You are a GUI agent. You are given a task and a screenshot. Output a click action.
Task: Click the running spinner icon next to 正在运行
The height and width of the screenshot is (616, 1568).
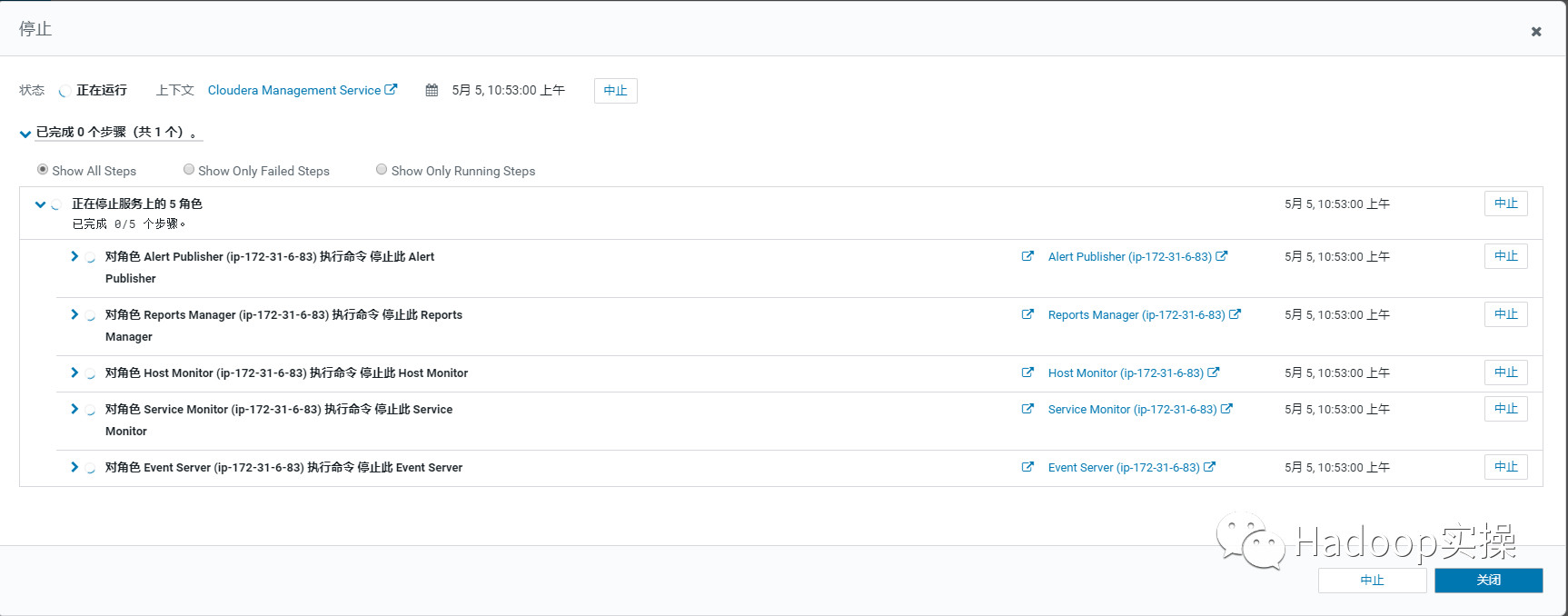[65, 91]
